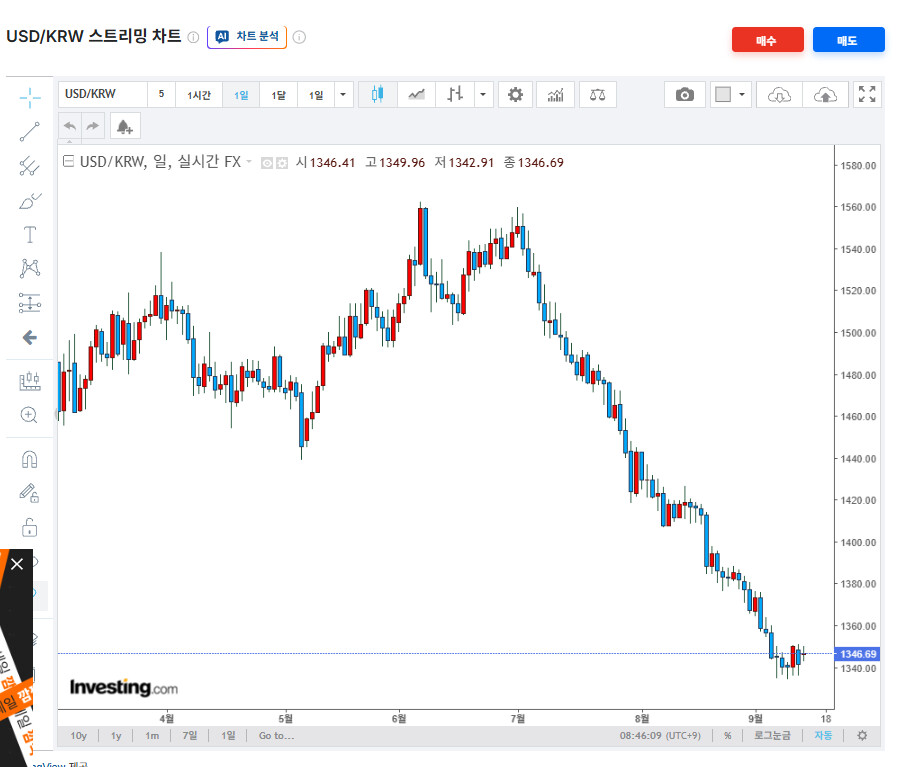The height and width of the screenshot is (767, 899).
Task: Switch to the 1시간 interval tab
Action: click(199, 95)
